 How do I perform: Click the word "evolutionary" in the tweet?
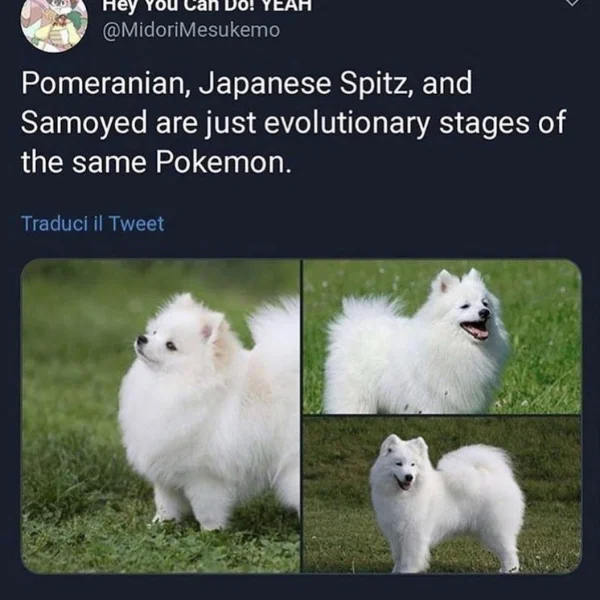[x=347, y=123]
